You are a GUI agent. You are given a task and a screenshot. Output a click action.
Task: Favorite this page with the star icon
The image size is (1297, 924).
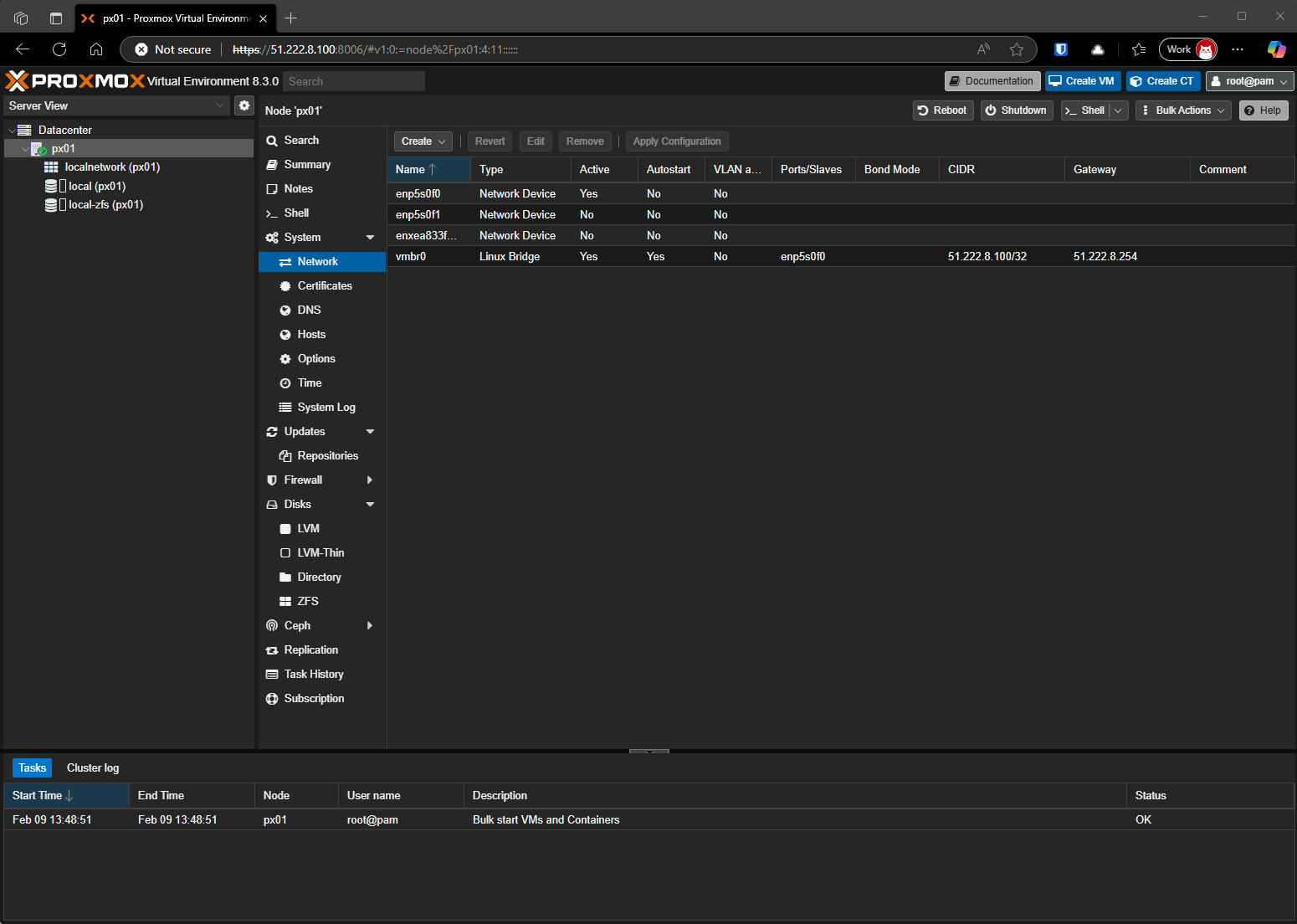click(1017, 49)
